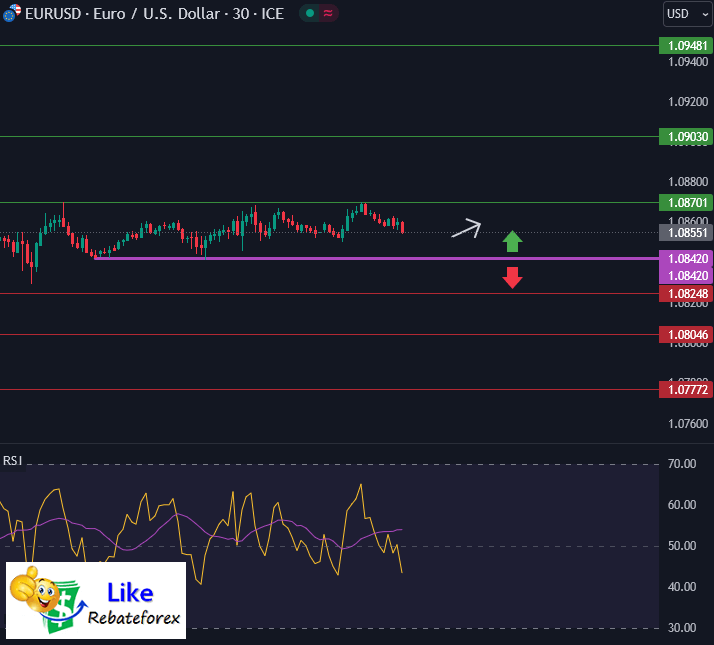Click the 50.00 RSI scale value
Screen dimensions: 714x645
(x=682, y=546)
